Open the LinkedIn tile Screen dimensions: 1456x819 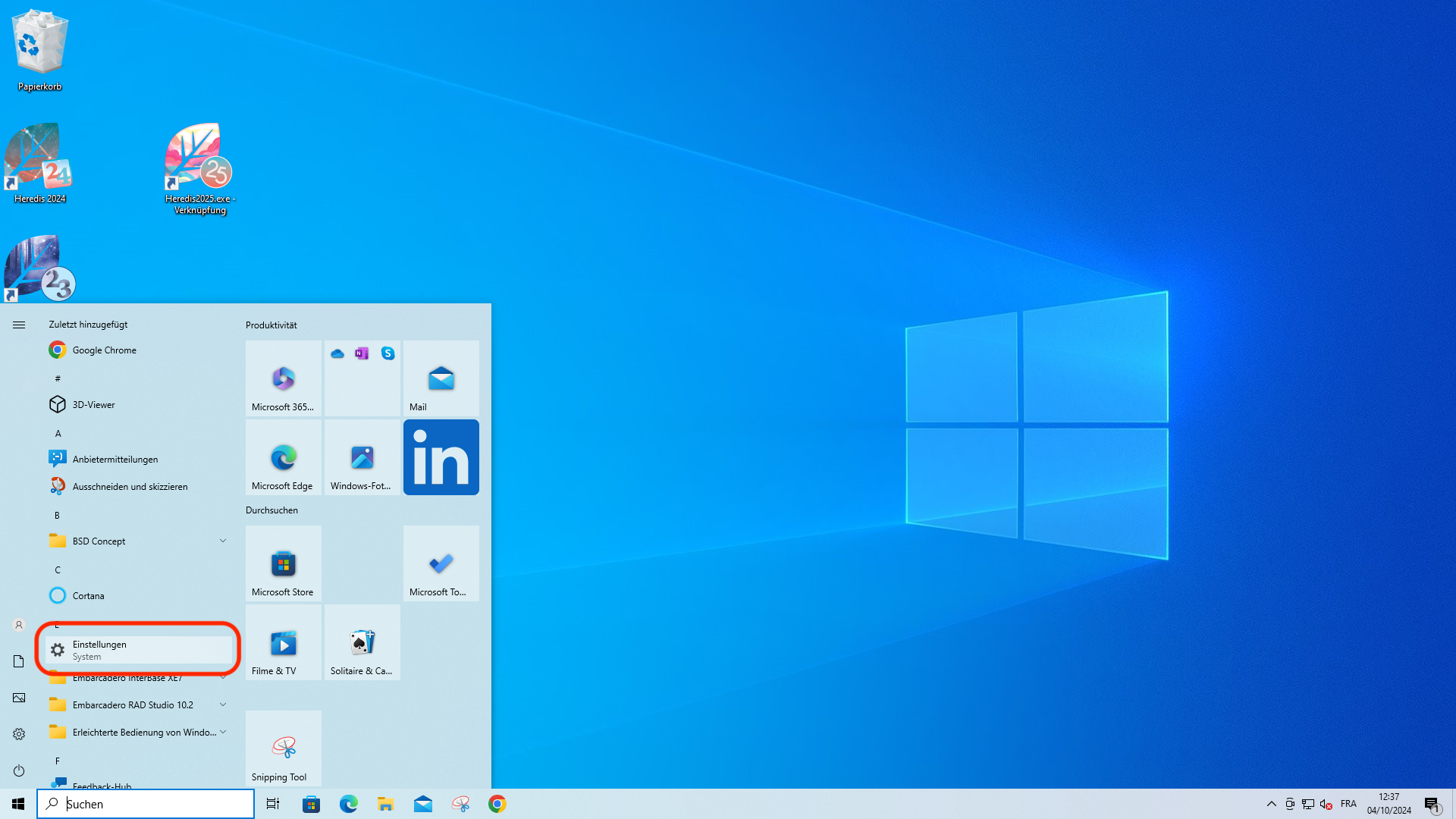coord(440,457)
